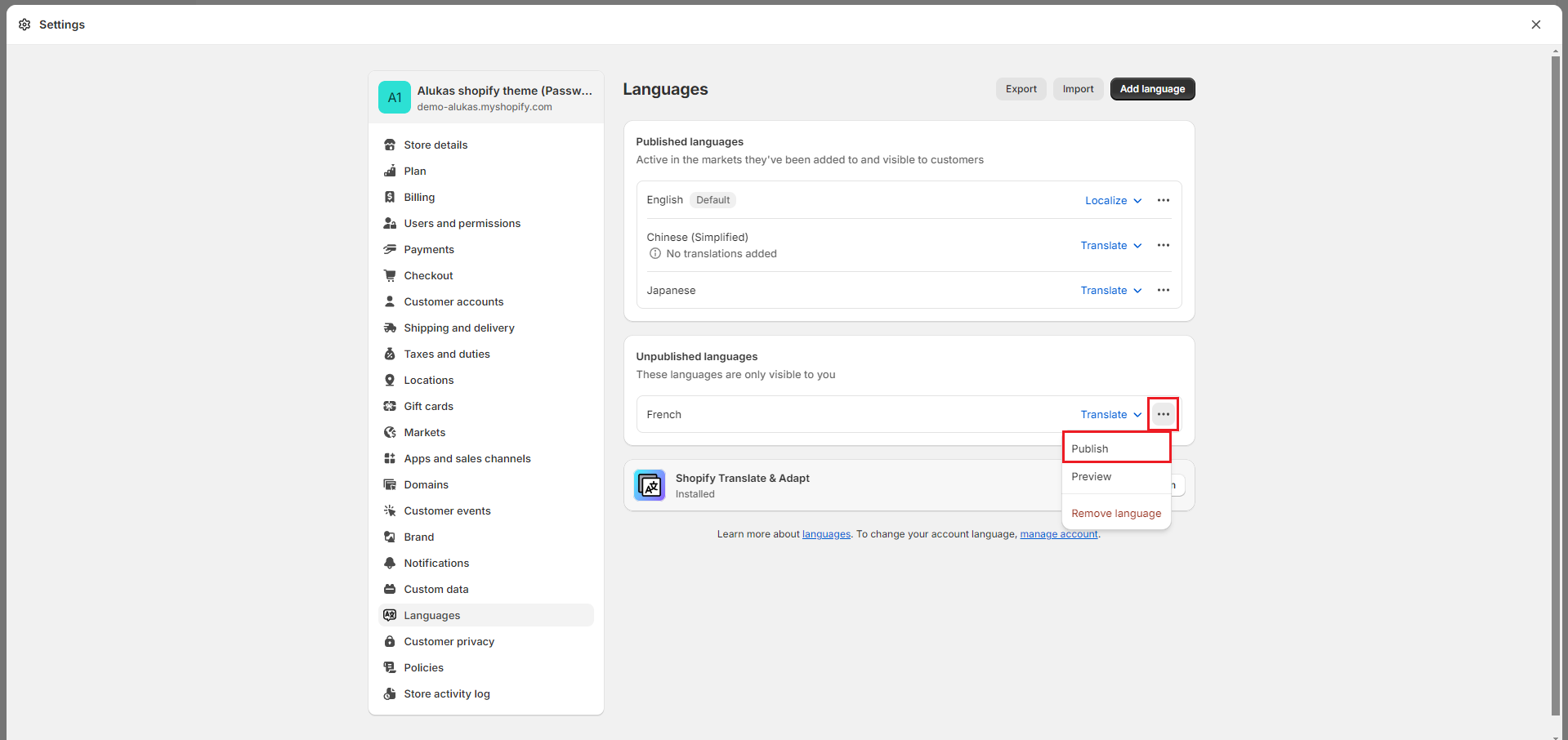Click the Notifications bell icon

[x=390, y=564]
